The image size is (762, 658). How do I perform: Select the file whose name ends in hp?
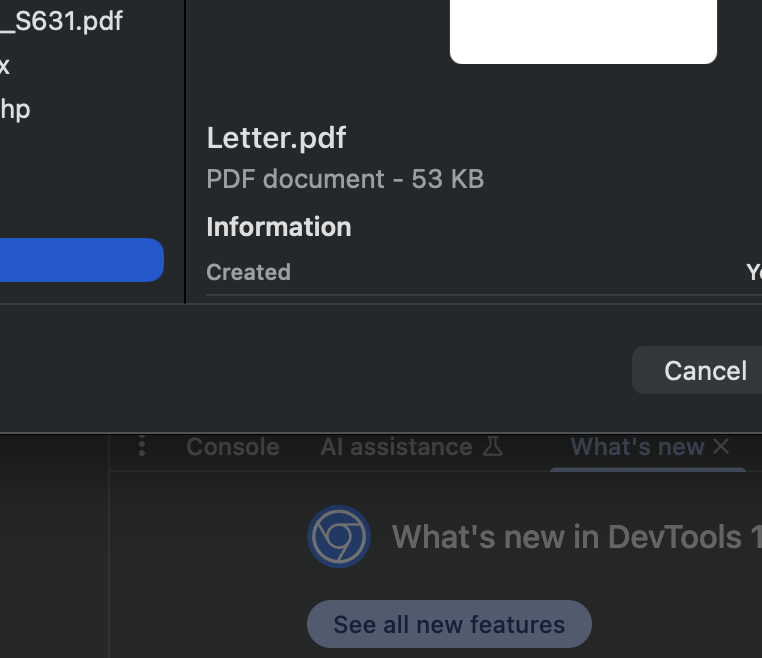click(x=15, y=108)
